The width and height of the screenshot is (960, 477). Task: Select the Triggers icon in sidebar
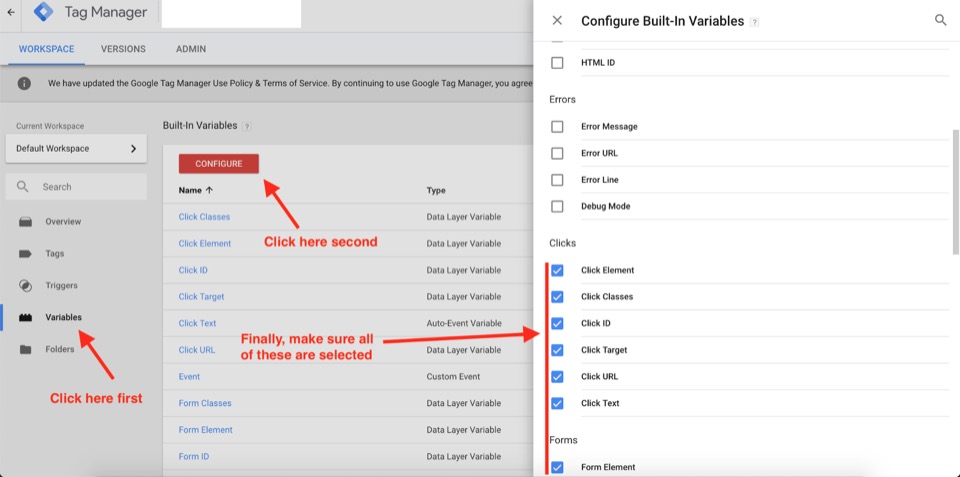click(x=25, y=285)
